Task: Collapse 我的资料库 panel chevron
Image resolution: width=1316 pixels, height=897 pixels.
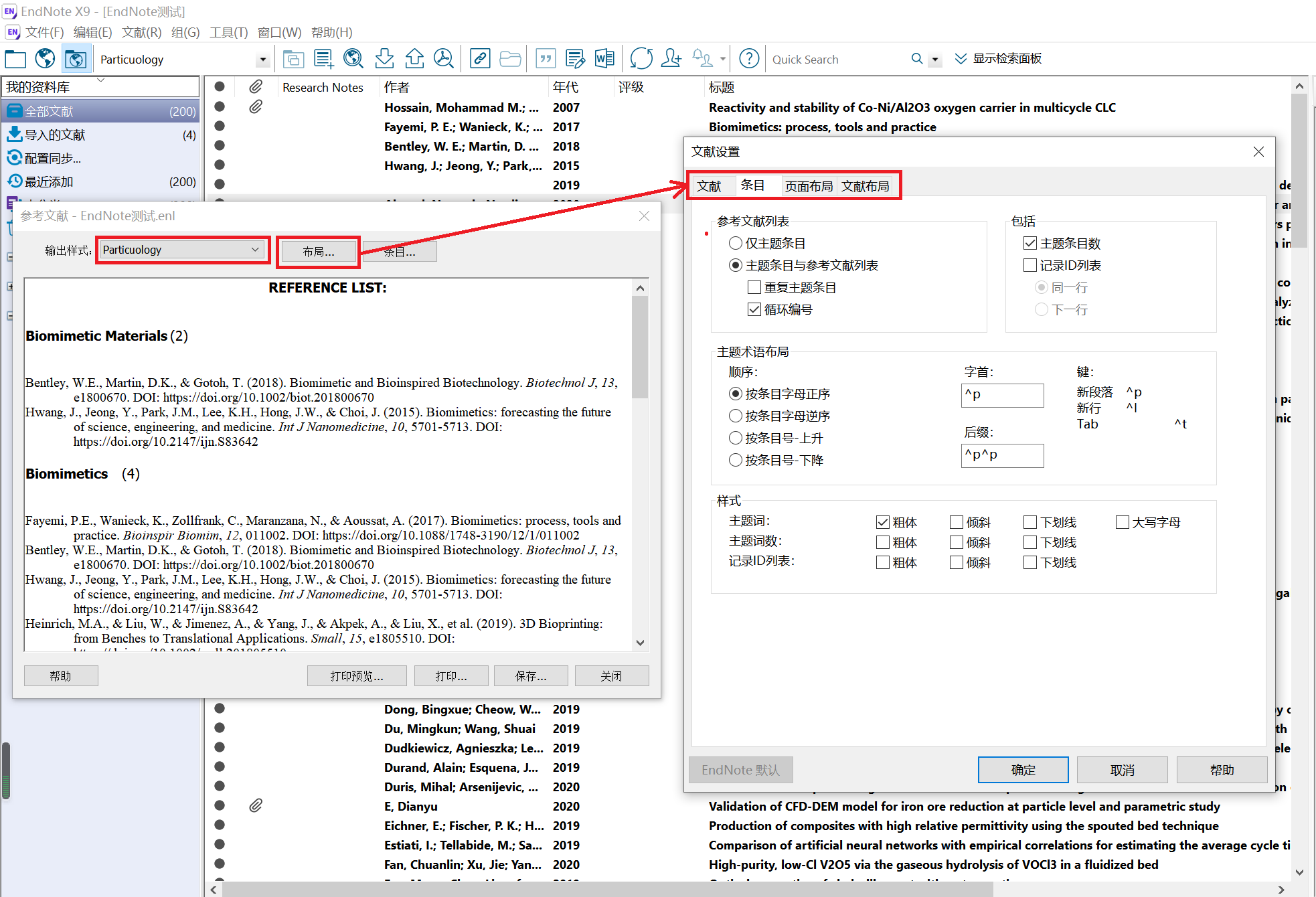Action: coord(101,80)
